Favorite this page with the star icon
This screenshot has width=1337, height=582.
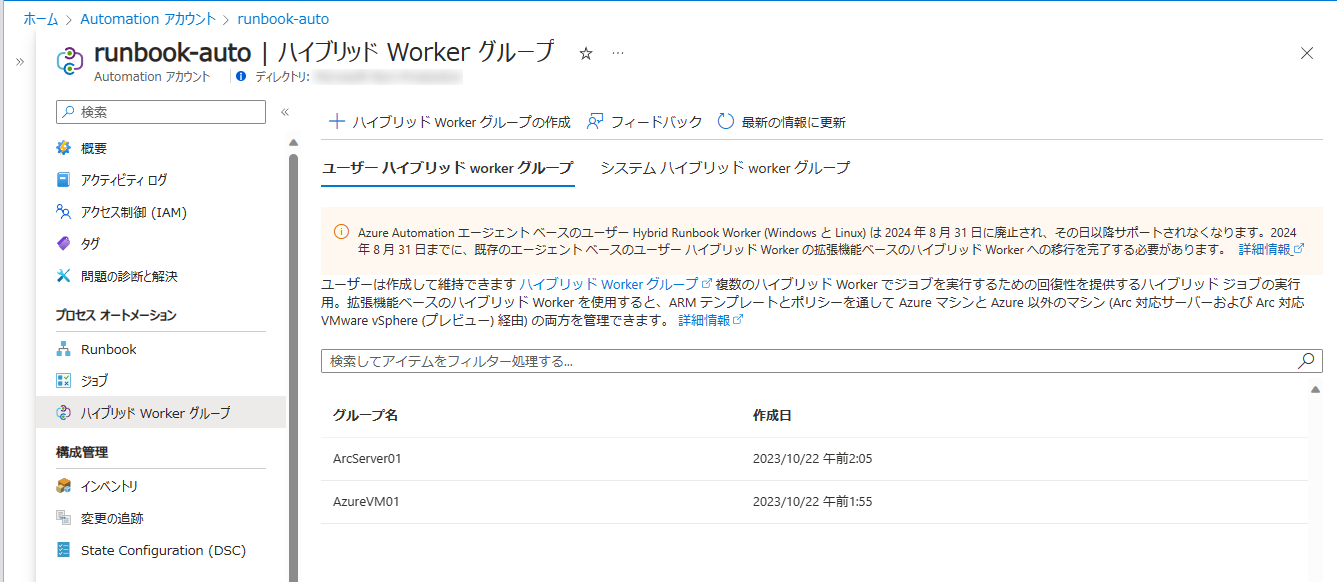point(586,53)
